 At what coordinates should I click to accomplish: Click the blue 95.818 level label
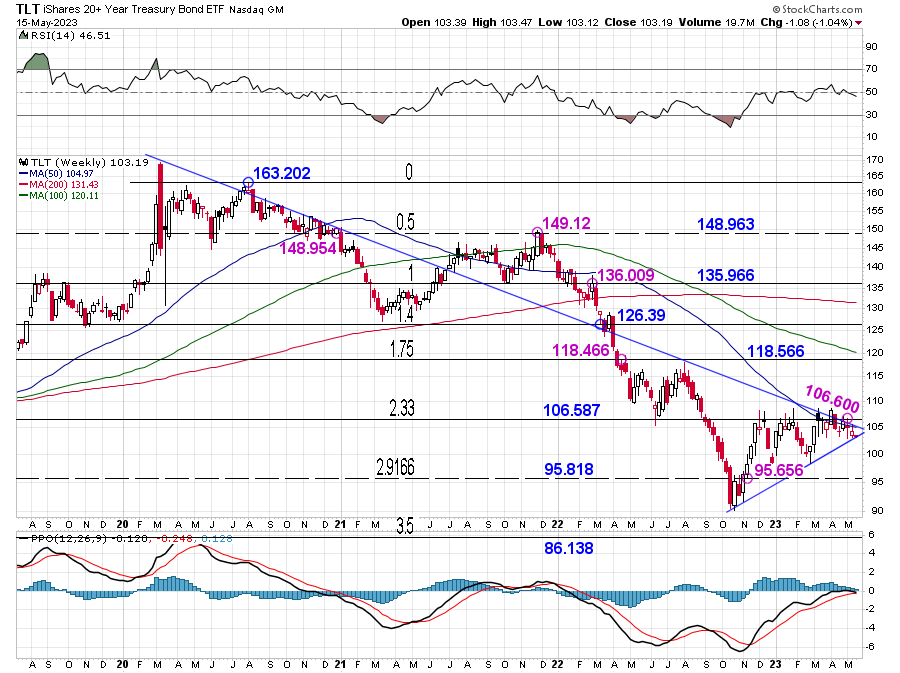point(569,469)
